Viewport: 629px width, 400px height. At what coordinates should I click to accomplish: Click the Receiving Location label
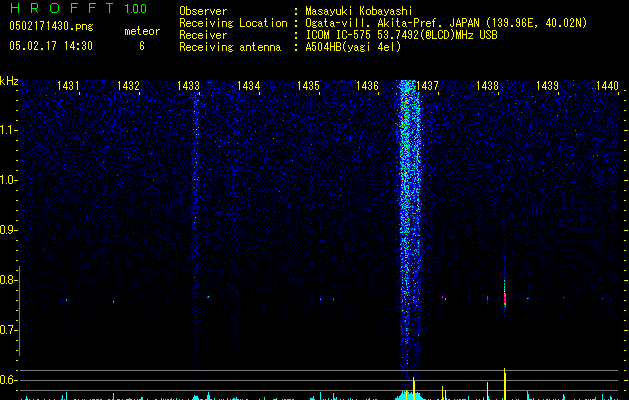[233, 23]
